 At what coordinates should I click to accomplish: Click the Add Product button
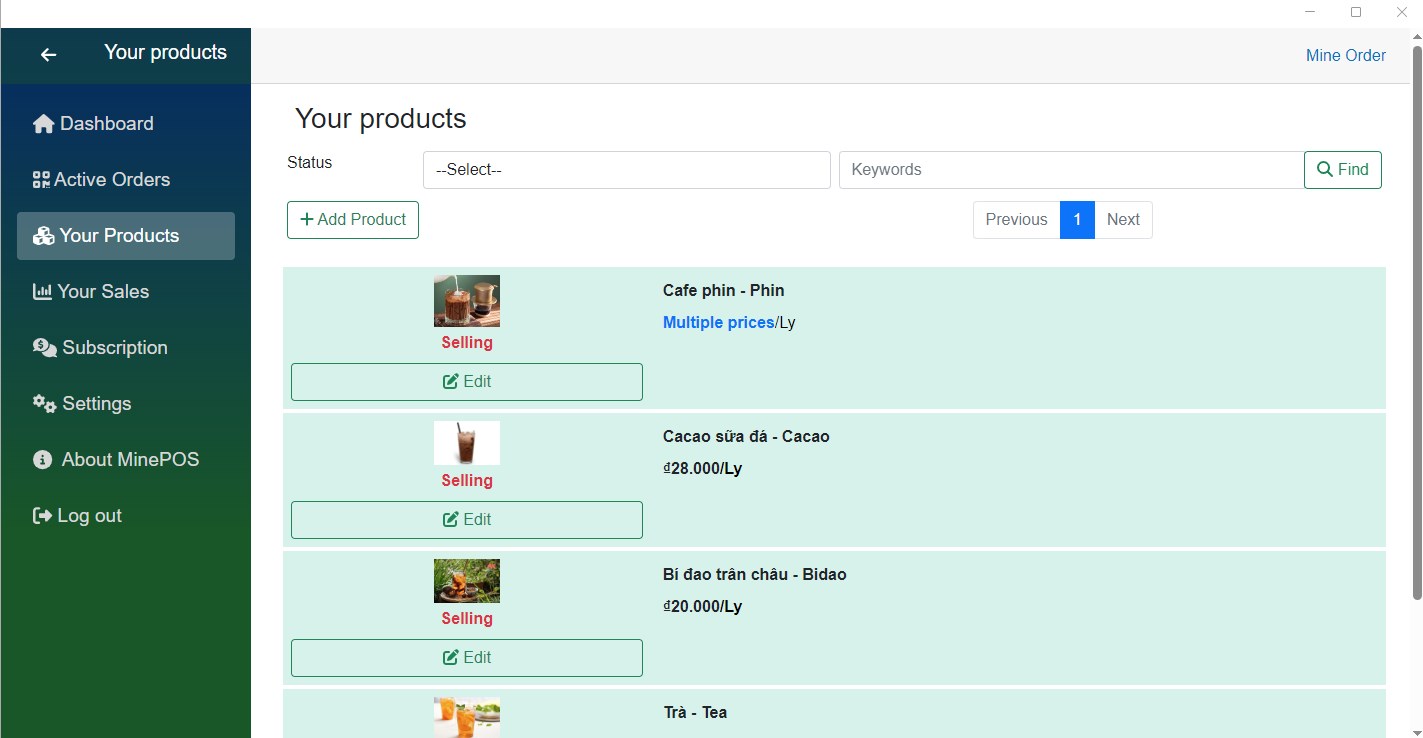tap(353, 220)
